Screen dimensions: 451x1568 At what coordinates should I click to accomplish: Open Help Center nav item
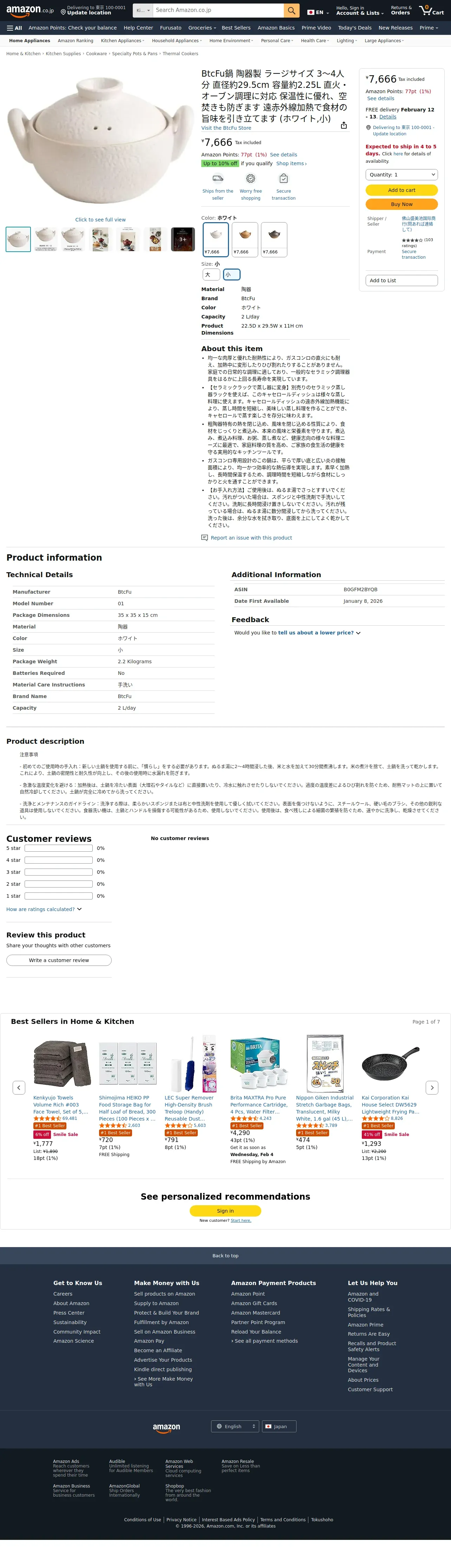click(x=138, y=28)
